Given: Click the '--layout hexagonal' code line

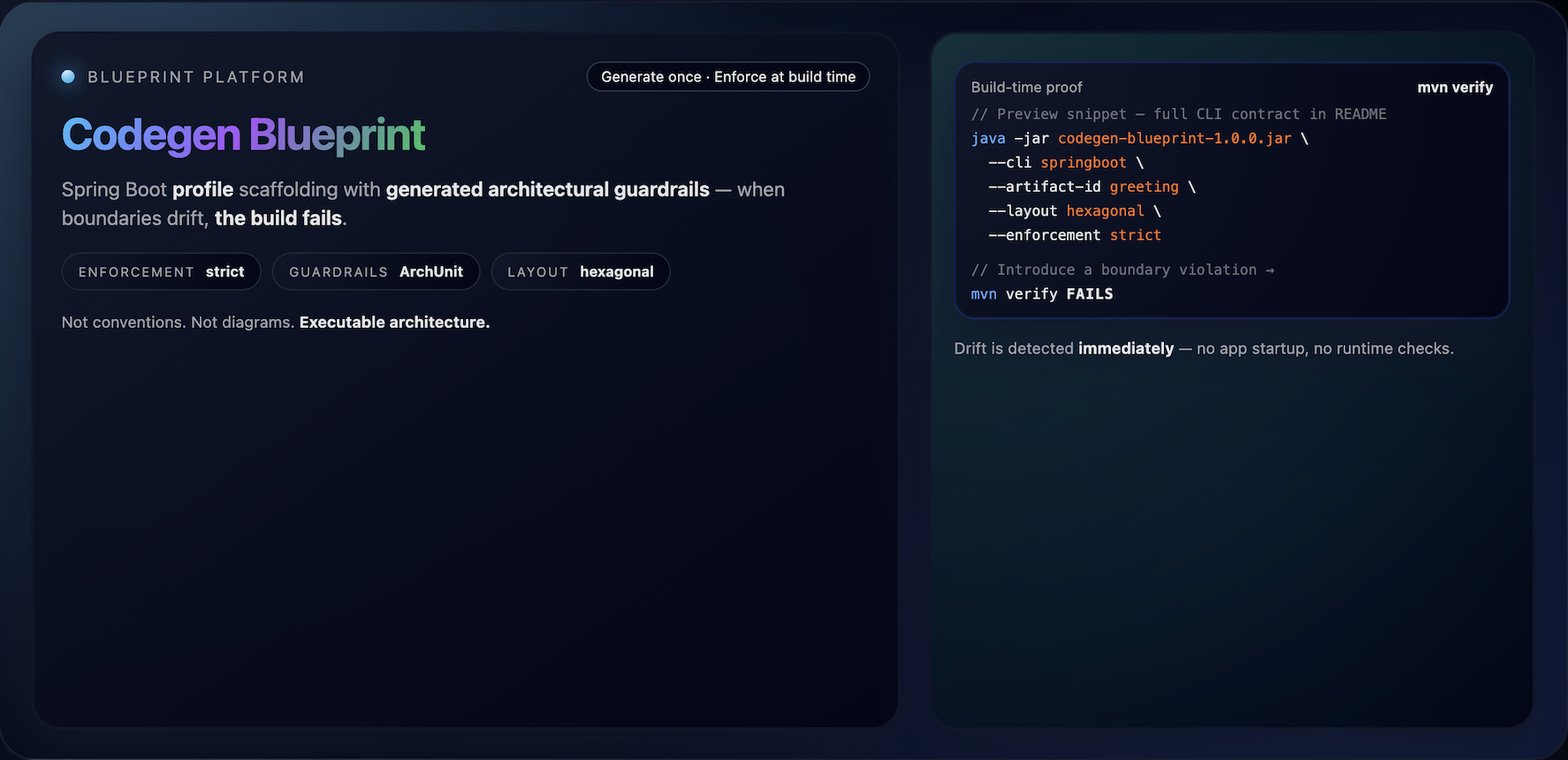Looking at the screenshot, I should tap(1074, 211).
